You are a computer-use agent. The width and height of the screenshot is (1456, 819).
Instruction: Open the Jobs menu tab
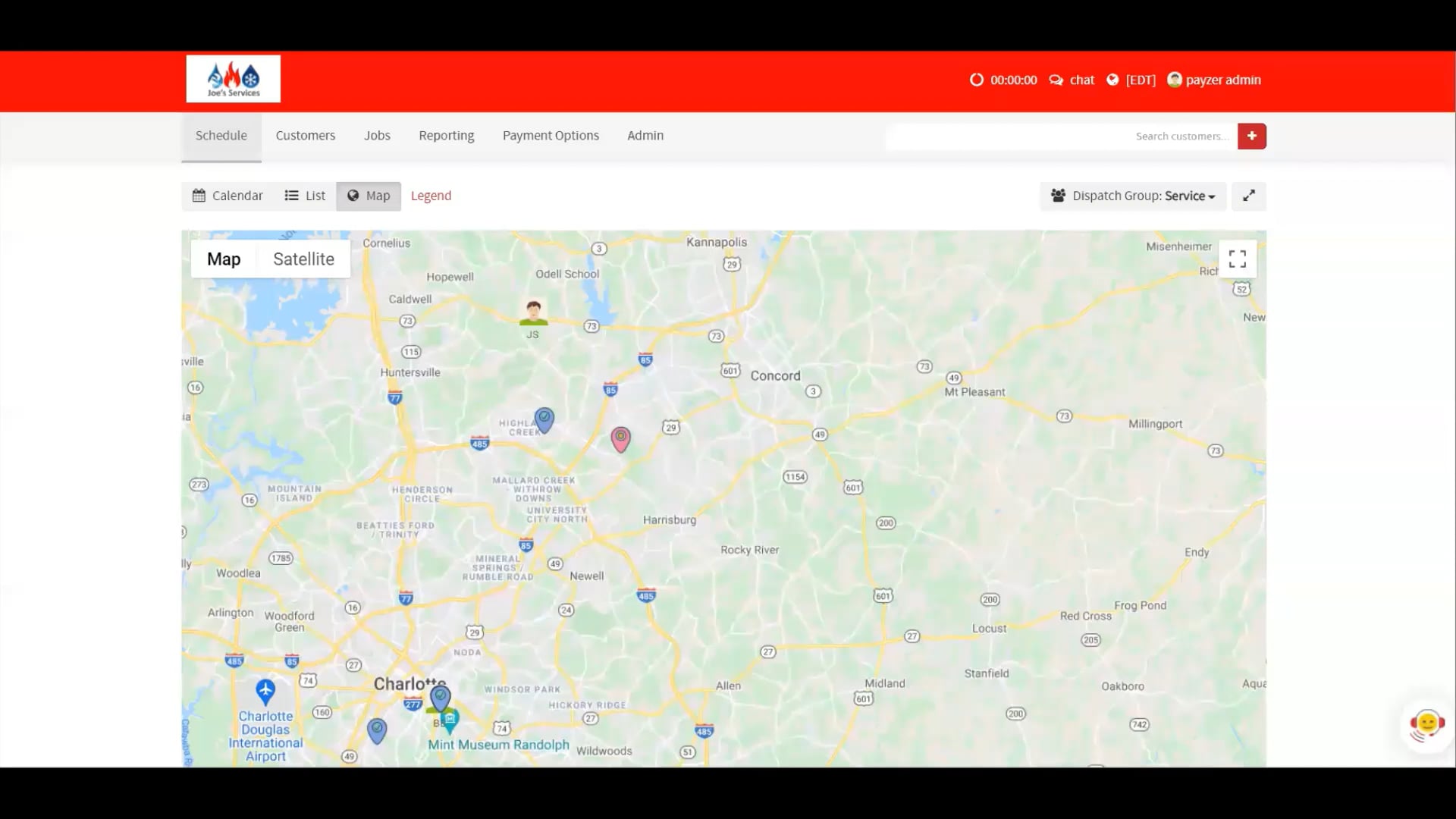[x=377, y=135]
